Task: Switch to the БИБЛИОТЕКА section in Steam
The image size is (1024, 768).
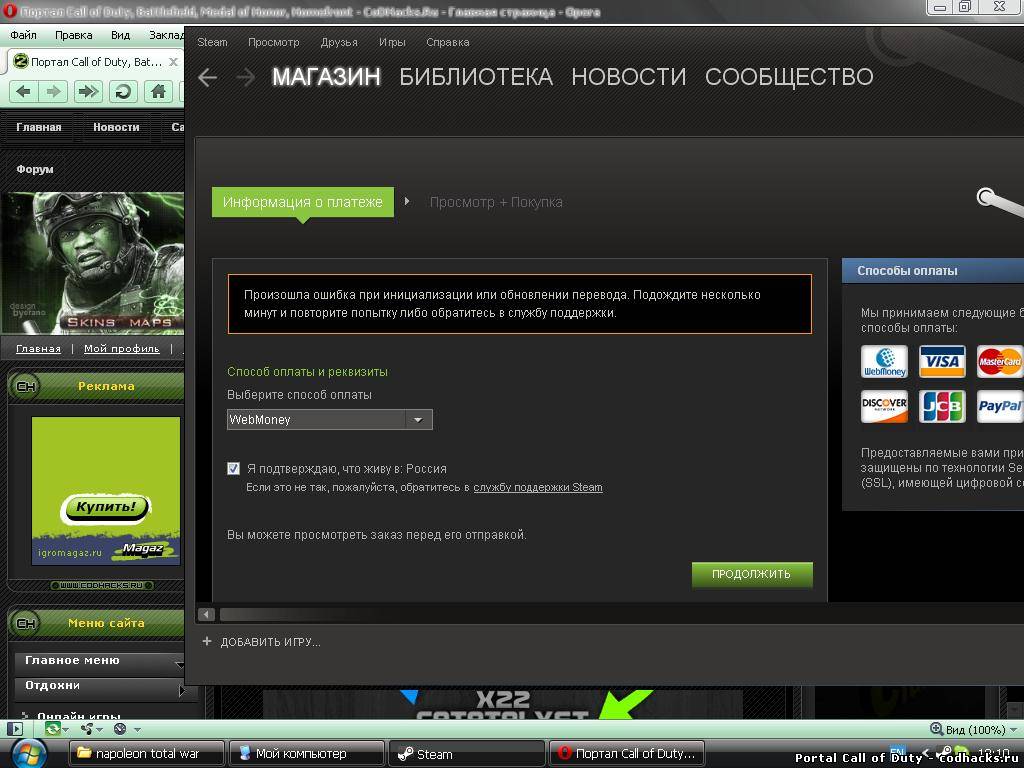Action: coord(476,77)
